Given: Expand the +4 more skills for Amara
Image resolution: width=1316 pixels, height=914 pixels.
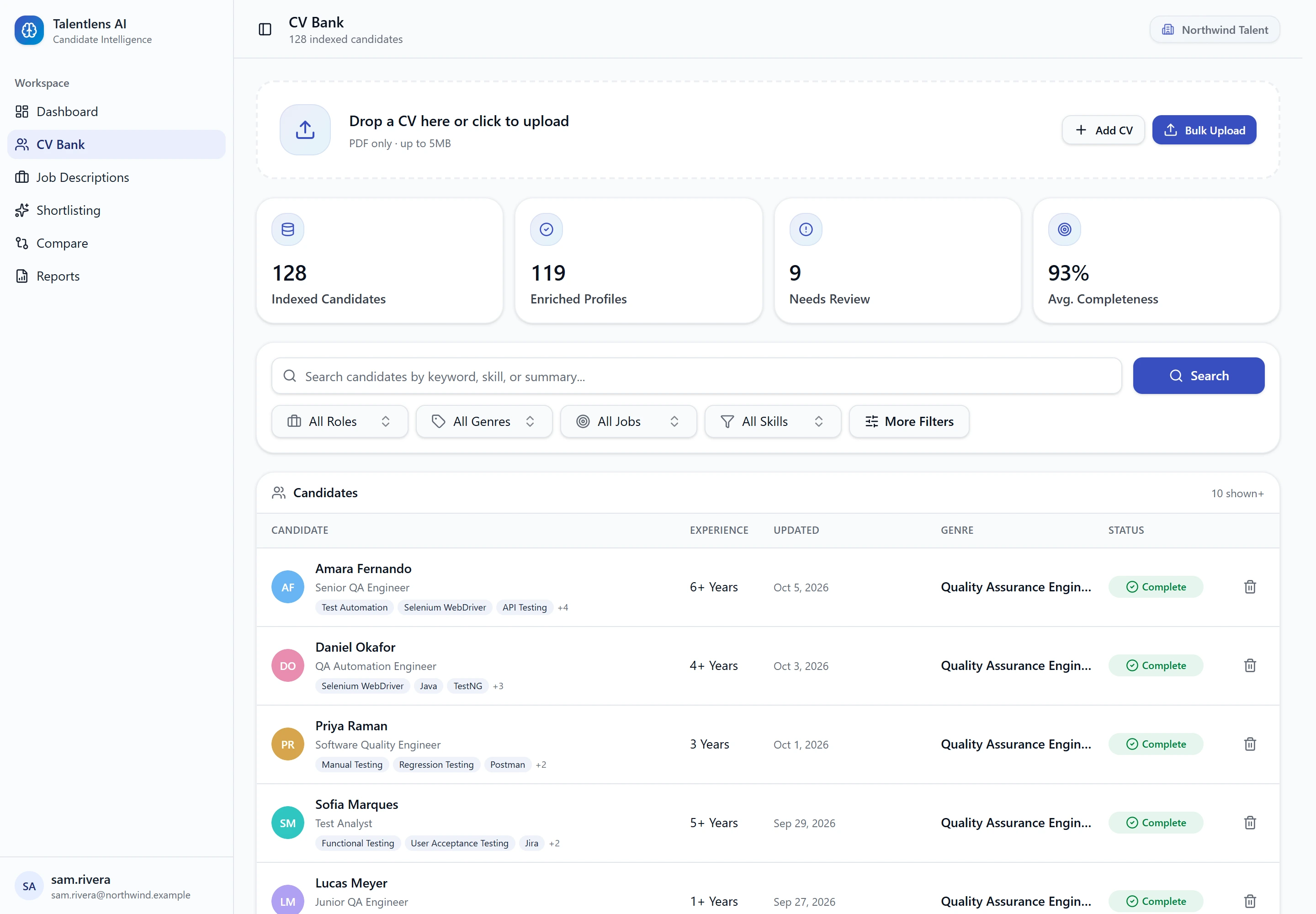Looking at the screenshot, I should [x=563, y=608].
